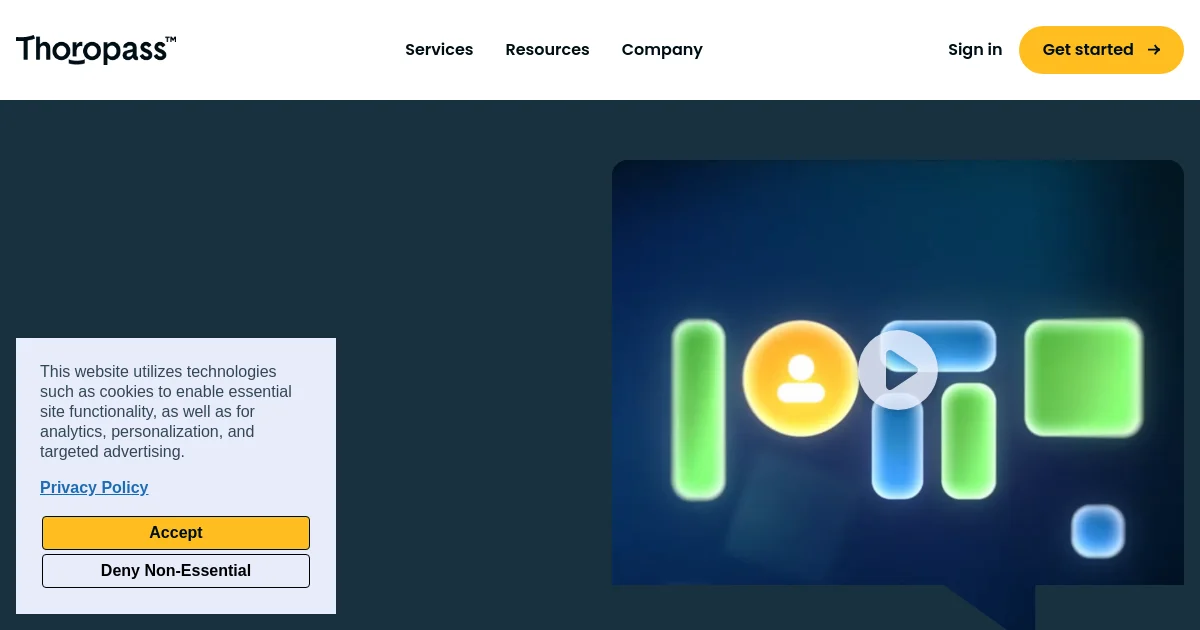
Task: Click Deny Non-Essential button
Action: tap(176, 571)
